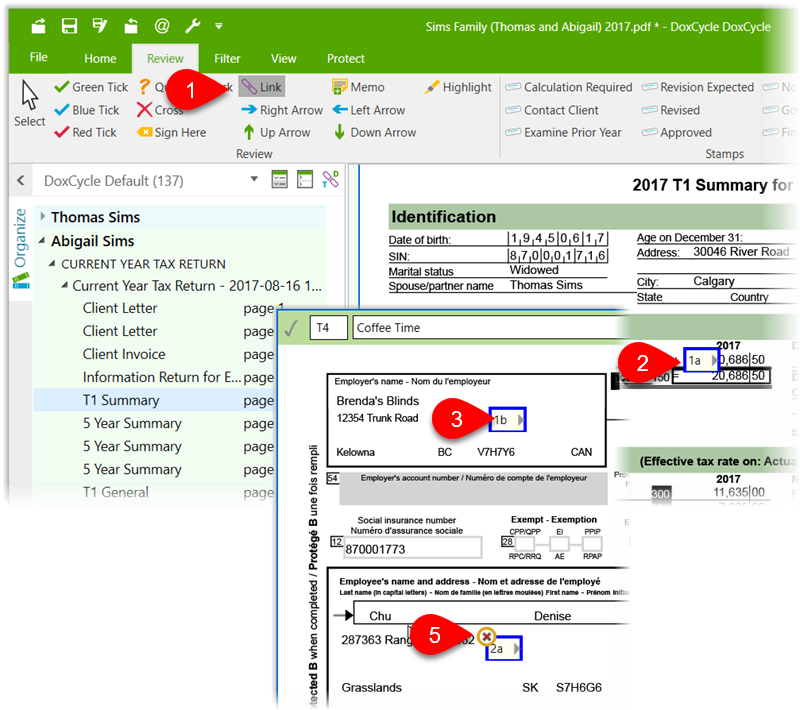Click 'Brenda's Blinds' employer name text
This screenshot has width=800, height=710.
click(x=378, y=401)
